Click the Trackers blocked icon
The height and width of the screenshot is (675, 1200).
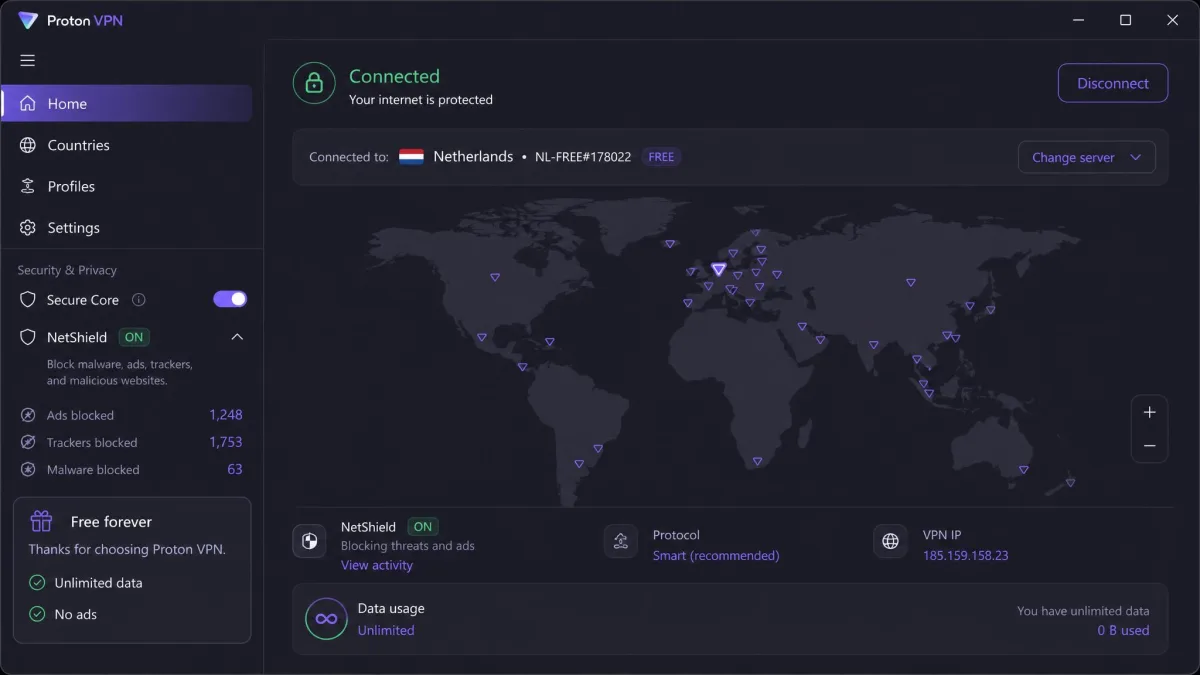pos(28,442)
